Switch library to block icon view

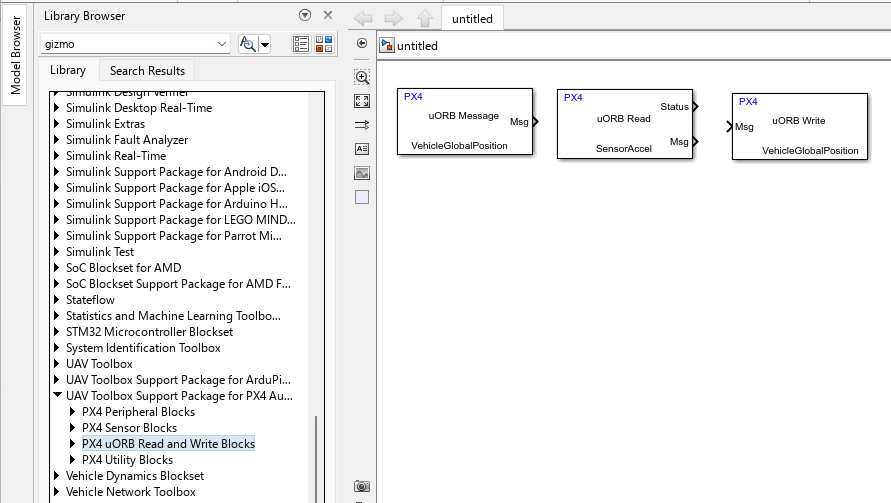[x=324, y=44]
